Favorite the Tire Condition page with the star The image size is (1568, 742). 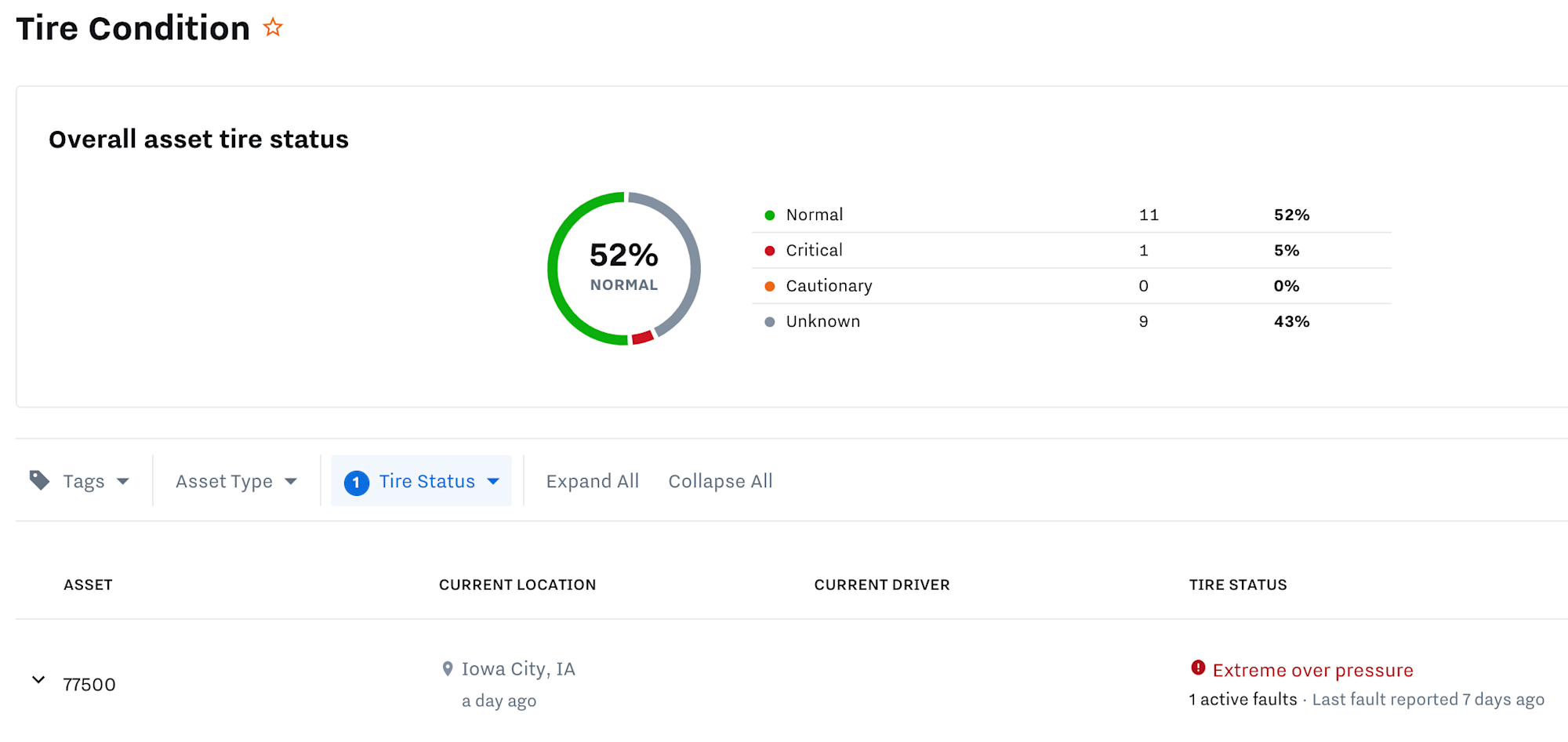point(273,28)
